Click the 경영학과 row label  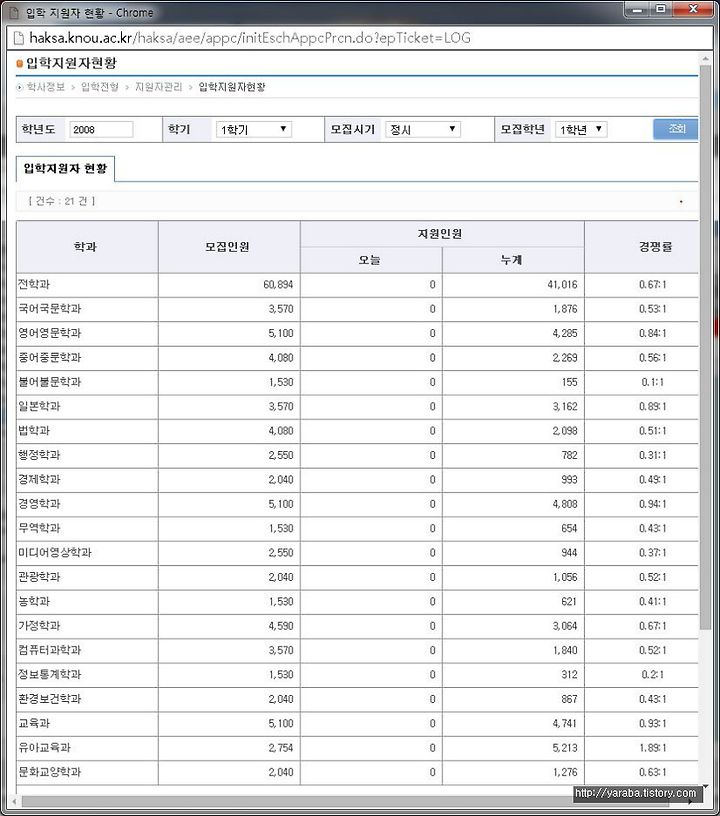tap(40, 504)
